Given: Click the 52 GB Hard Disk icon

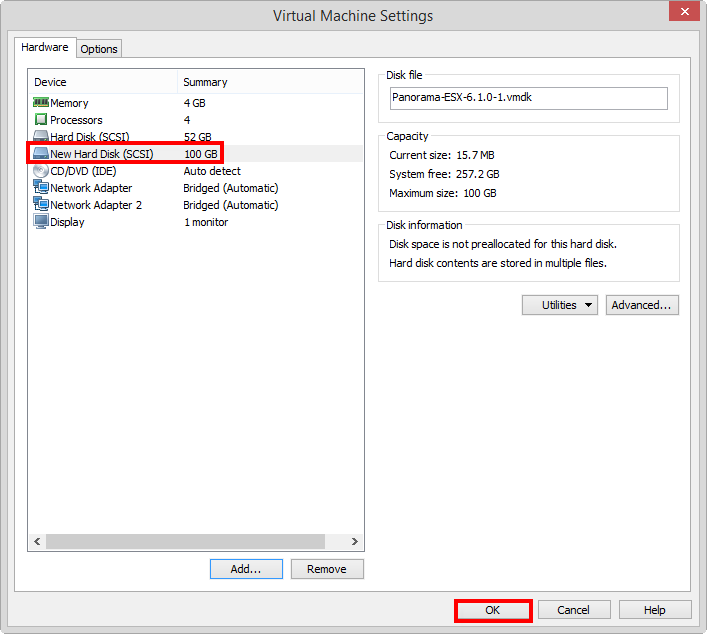Looking at the screenshot, I should [x=41, y=137].
